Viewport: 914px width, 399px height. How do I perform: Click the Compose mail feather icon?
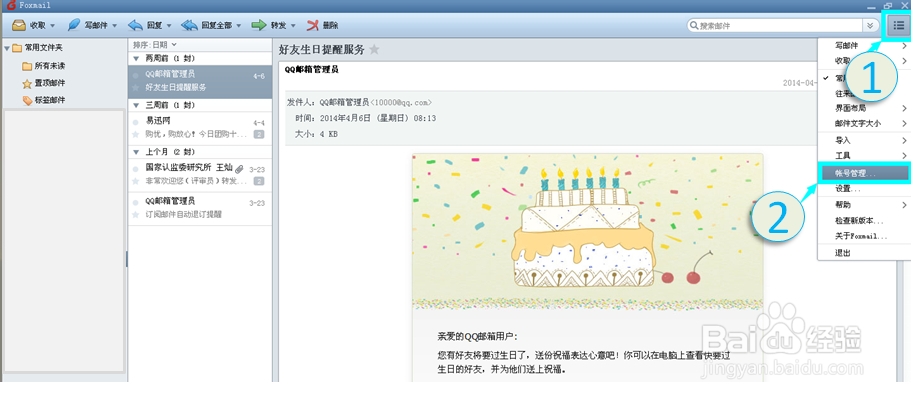73,26
